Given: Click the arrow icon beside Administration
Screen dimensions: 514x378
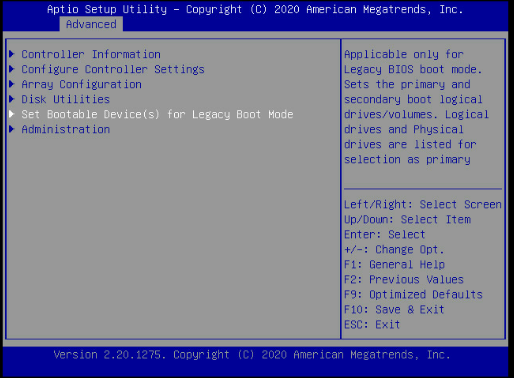Looking at the screenshot, I should click(12, 129).
